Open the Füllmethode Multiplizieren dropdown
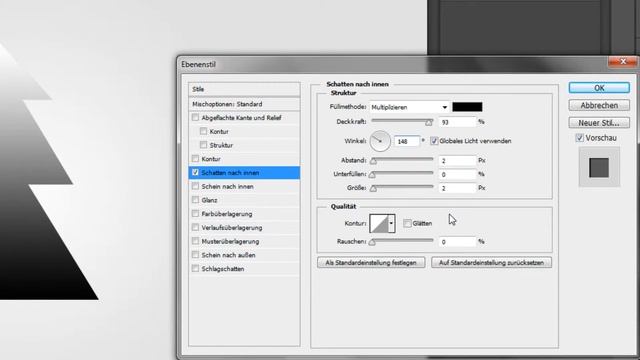 tap(409, 107)
